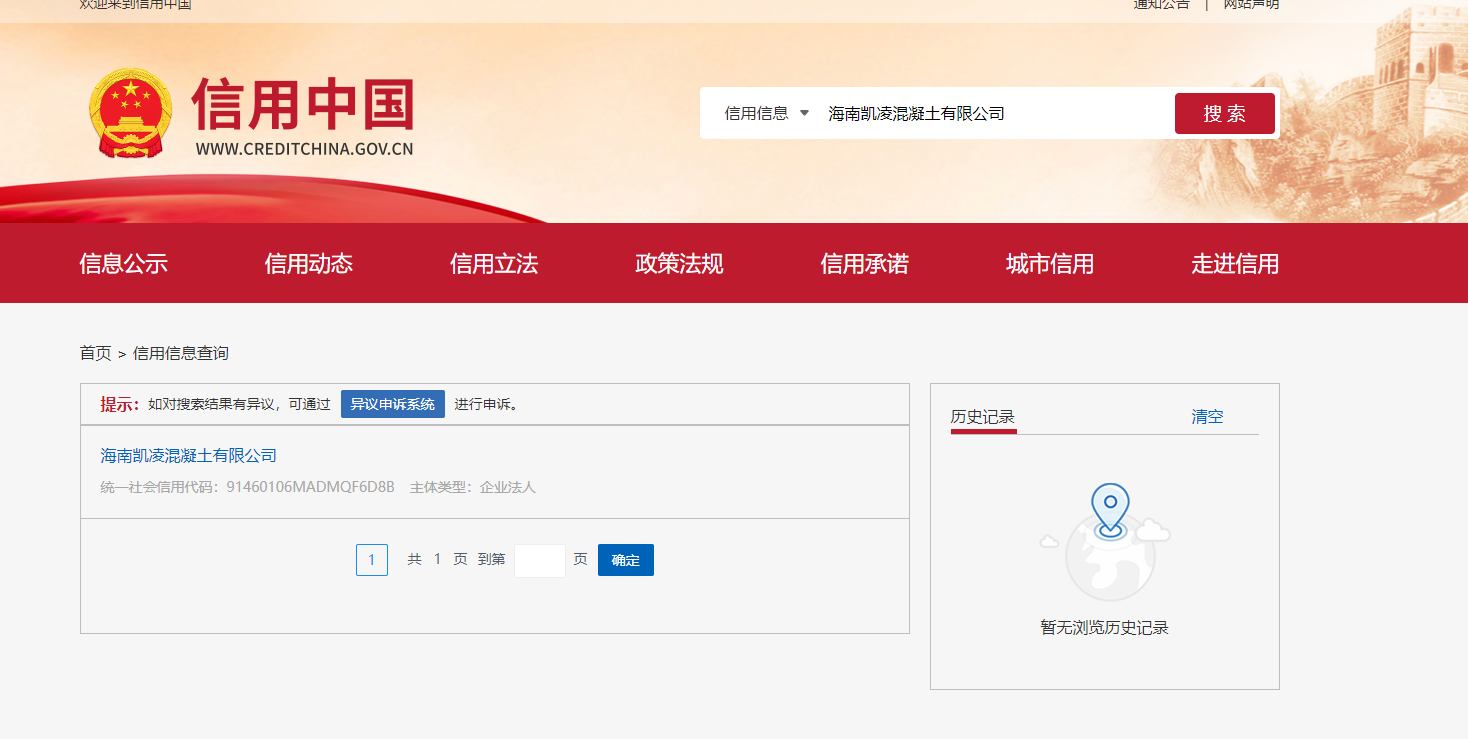
Task: Go to the 政策法规 section
Action: (x=679, y=264)
